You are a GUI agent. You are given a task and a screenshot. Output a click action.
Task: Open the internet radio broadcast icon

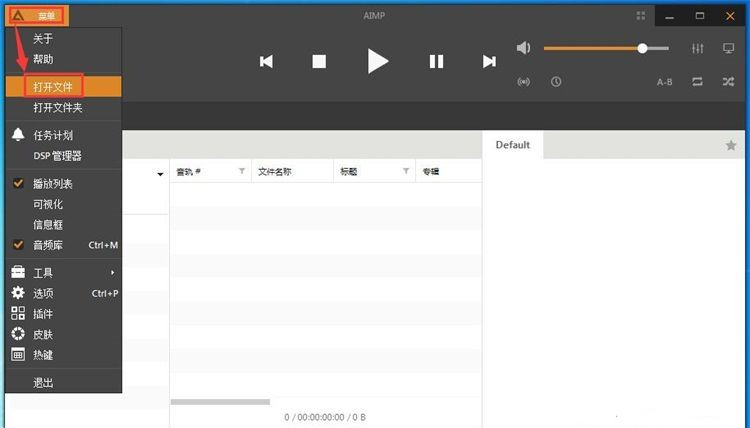[x=523, y=82]
